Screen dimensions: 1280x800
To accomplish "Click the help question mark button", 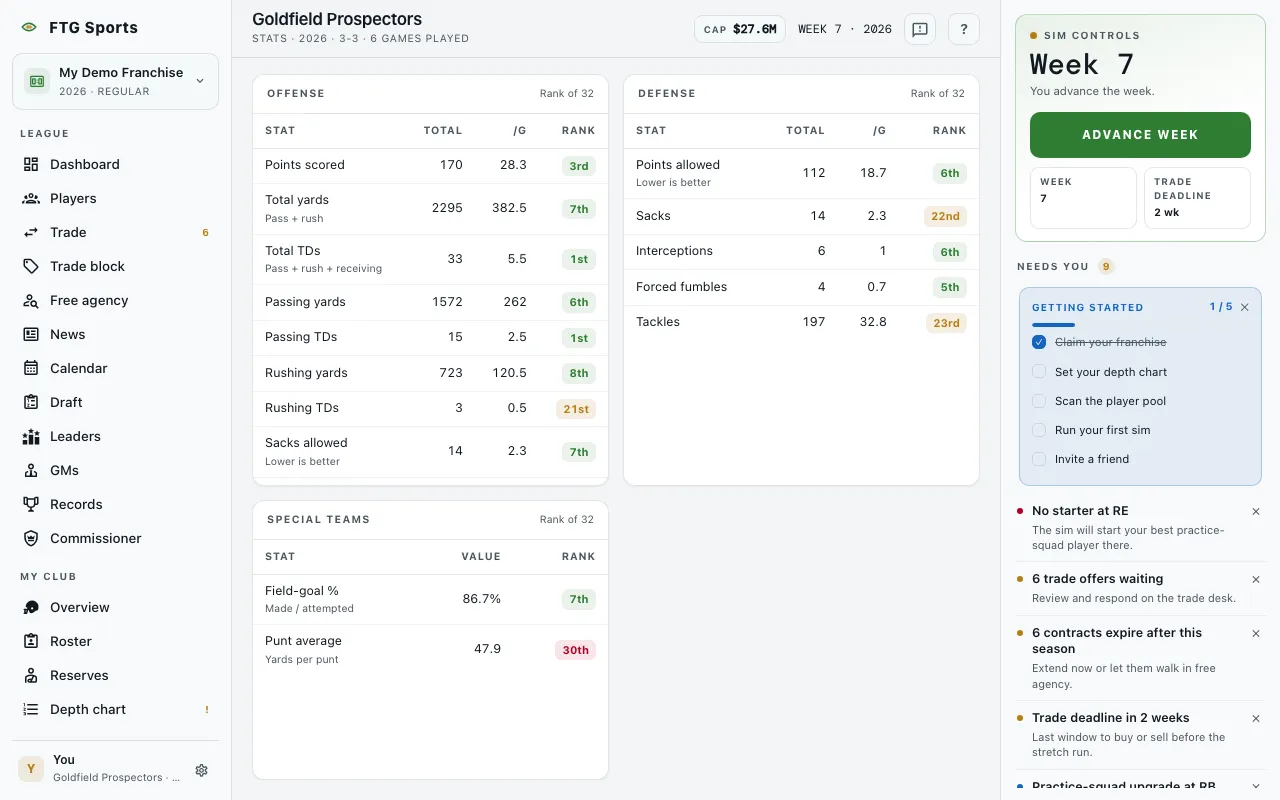I will pos(964,29).
